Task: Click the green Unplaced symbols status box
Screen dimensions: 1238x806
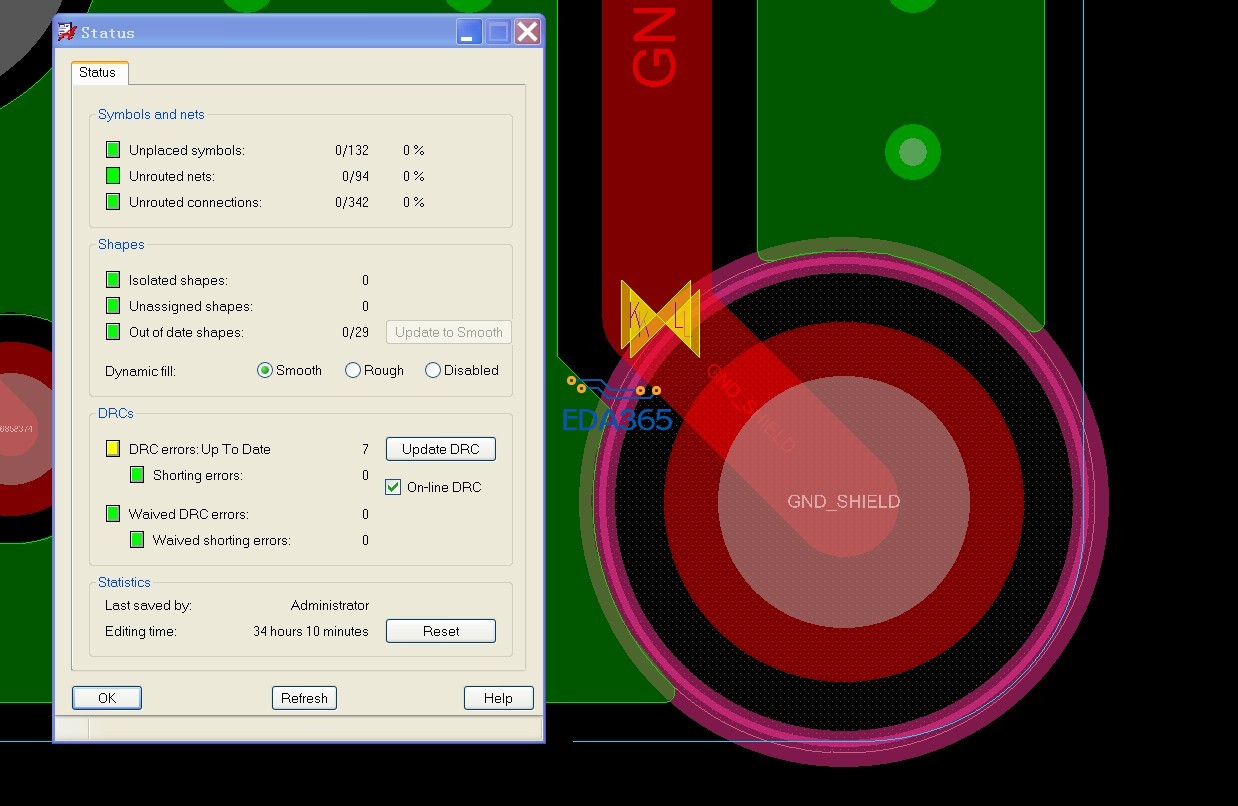Action: click(x=113, y=150)
